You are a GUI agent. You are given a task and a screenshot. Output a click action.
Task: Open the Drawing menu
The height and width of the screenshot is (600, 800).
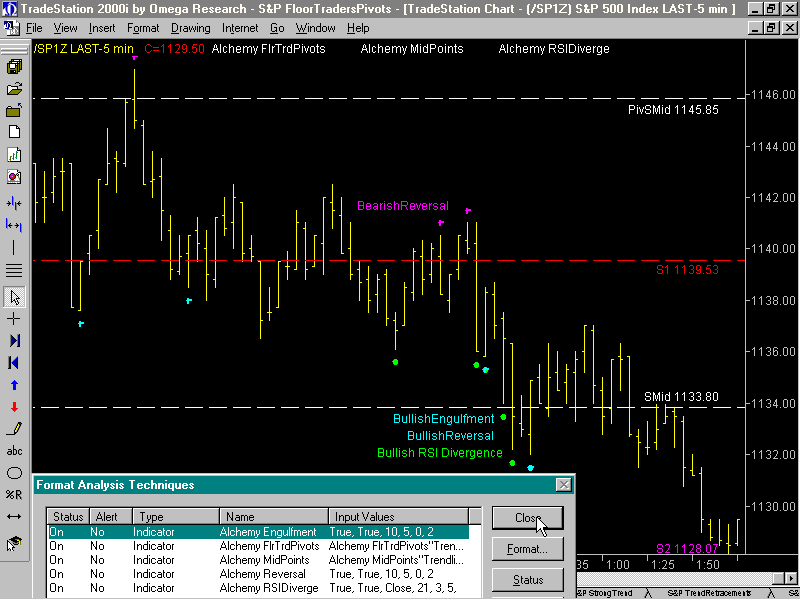191,28
